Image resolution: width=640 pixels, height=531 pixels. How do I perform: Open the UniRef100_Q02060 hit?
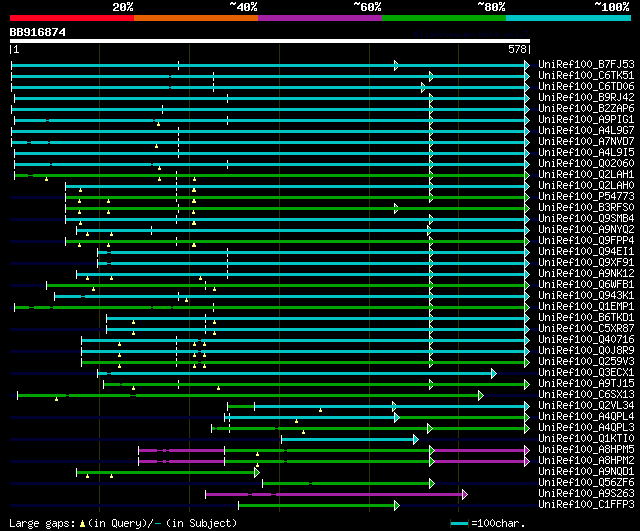coord(586,164)
